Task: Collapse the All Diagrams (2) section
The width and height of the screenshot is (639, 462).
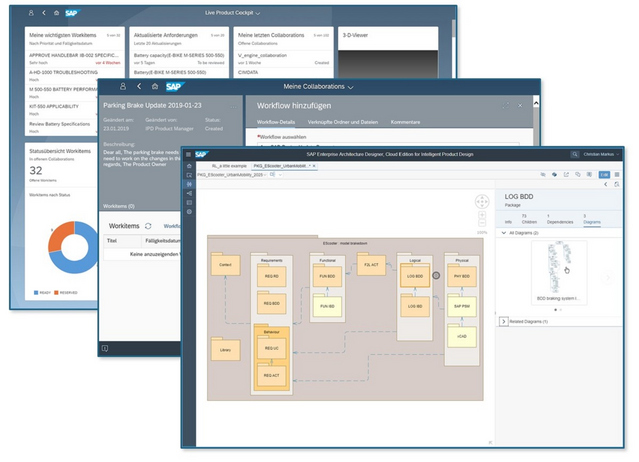Action: [x=504, y=233]
